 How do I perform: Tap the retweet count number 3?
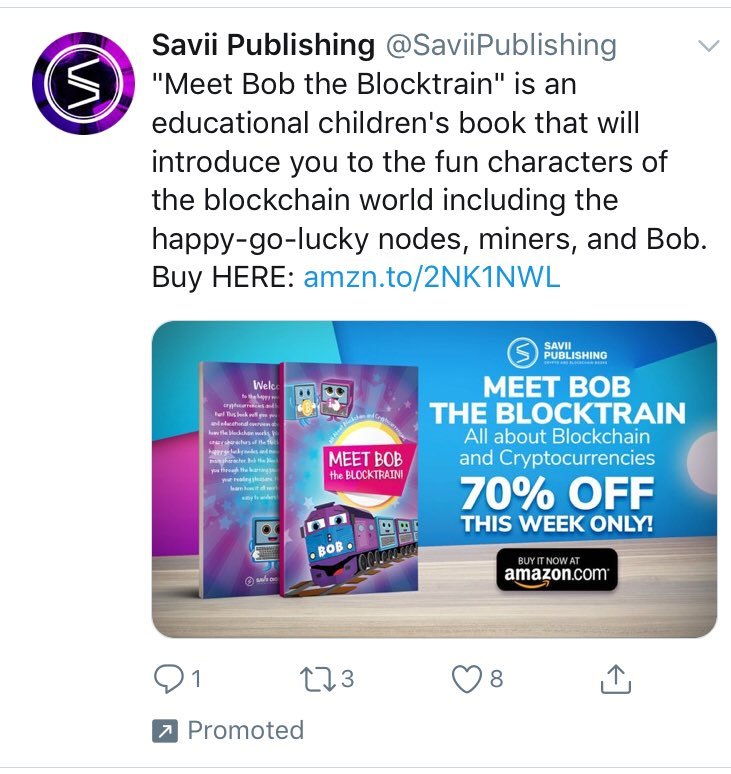347,679
